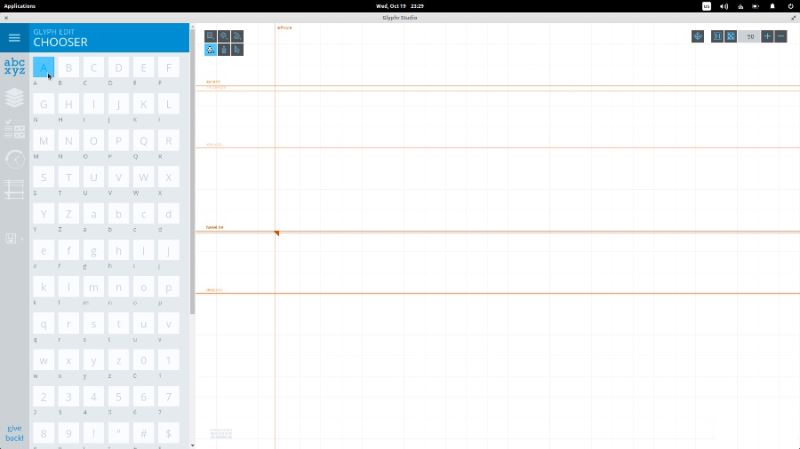The width and height of the screenshot is (800, 449).
Task: Select the lowercase b glyph tile
Action: point(118,214)
